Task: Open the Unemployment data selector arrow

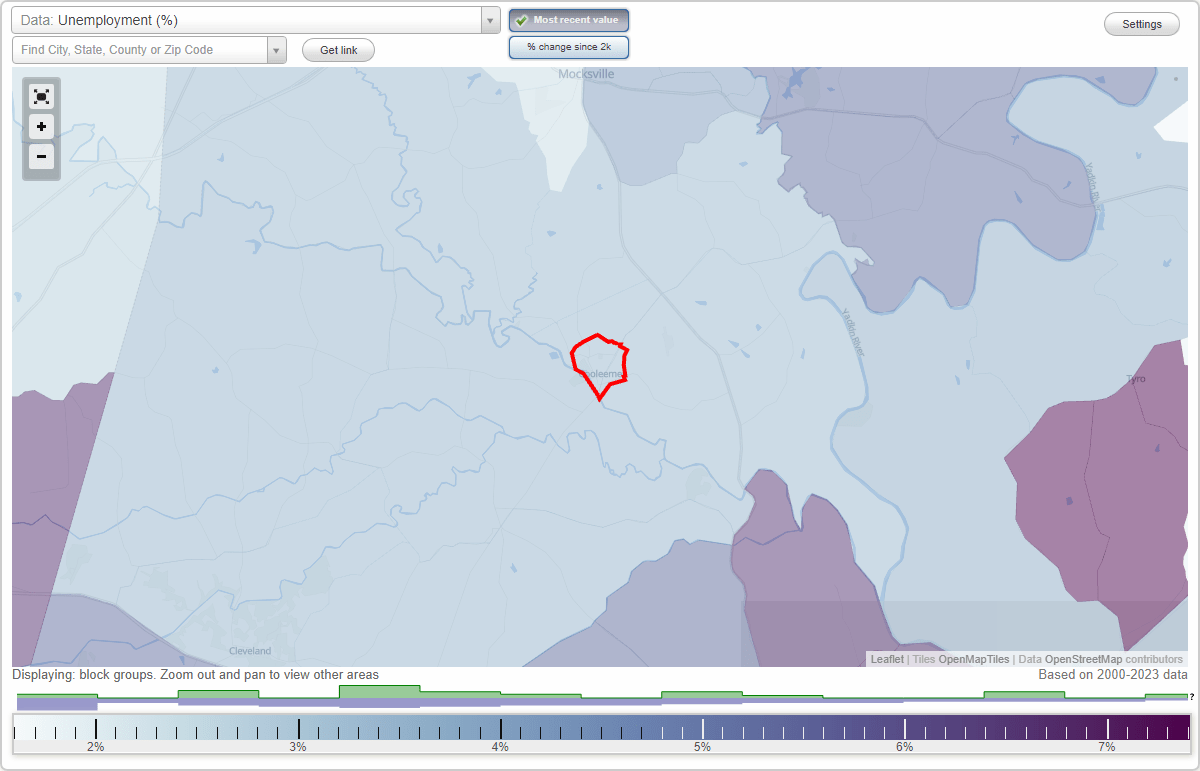Action: 489,20
